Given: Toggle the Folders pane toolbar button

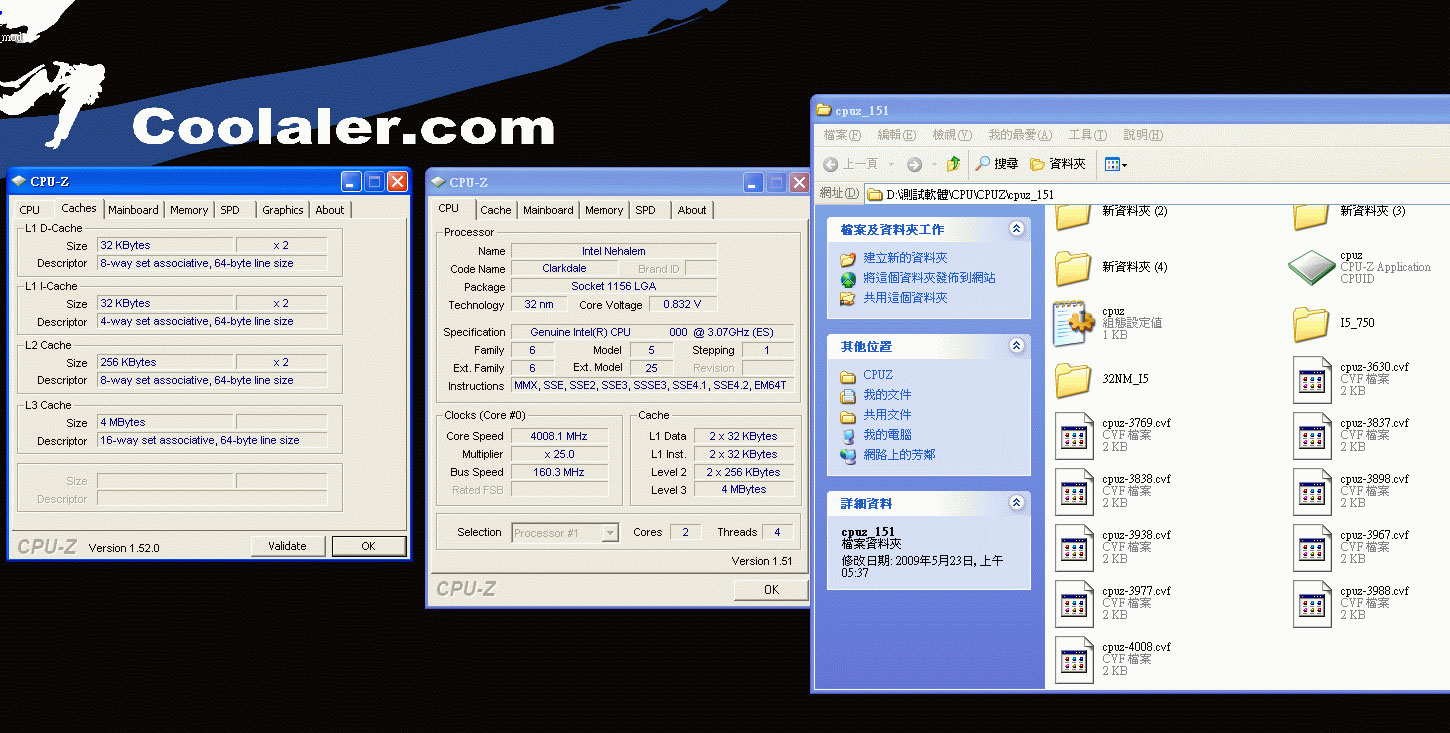Looking at the screenshot, I should tap(1058, 164).
